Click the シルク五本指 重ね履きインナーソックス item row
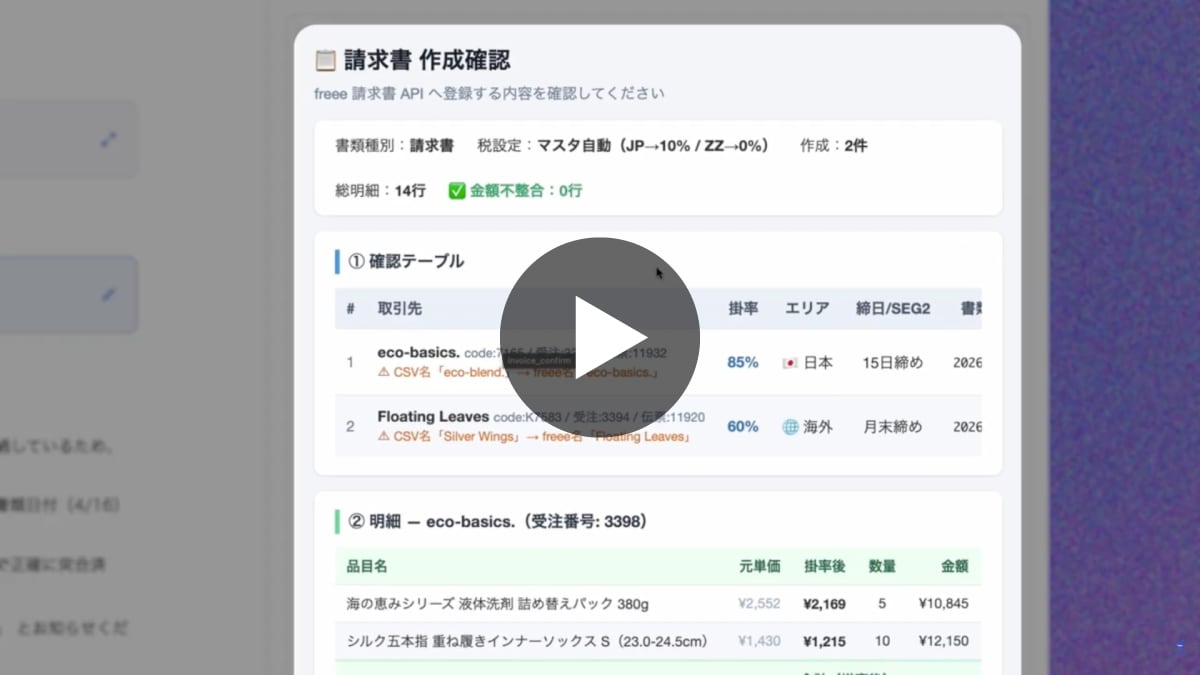The image size is (1200, 675). tap(658, 641)
